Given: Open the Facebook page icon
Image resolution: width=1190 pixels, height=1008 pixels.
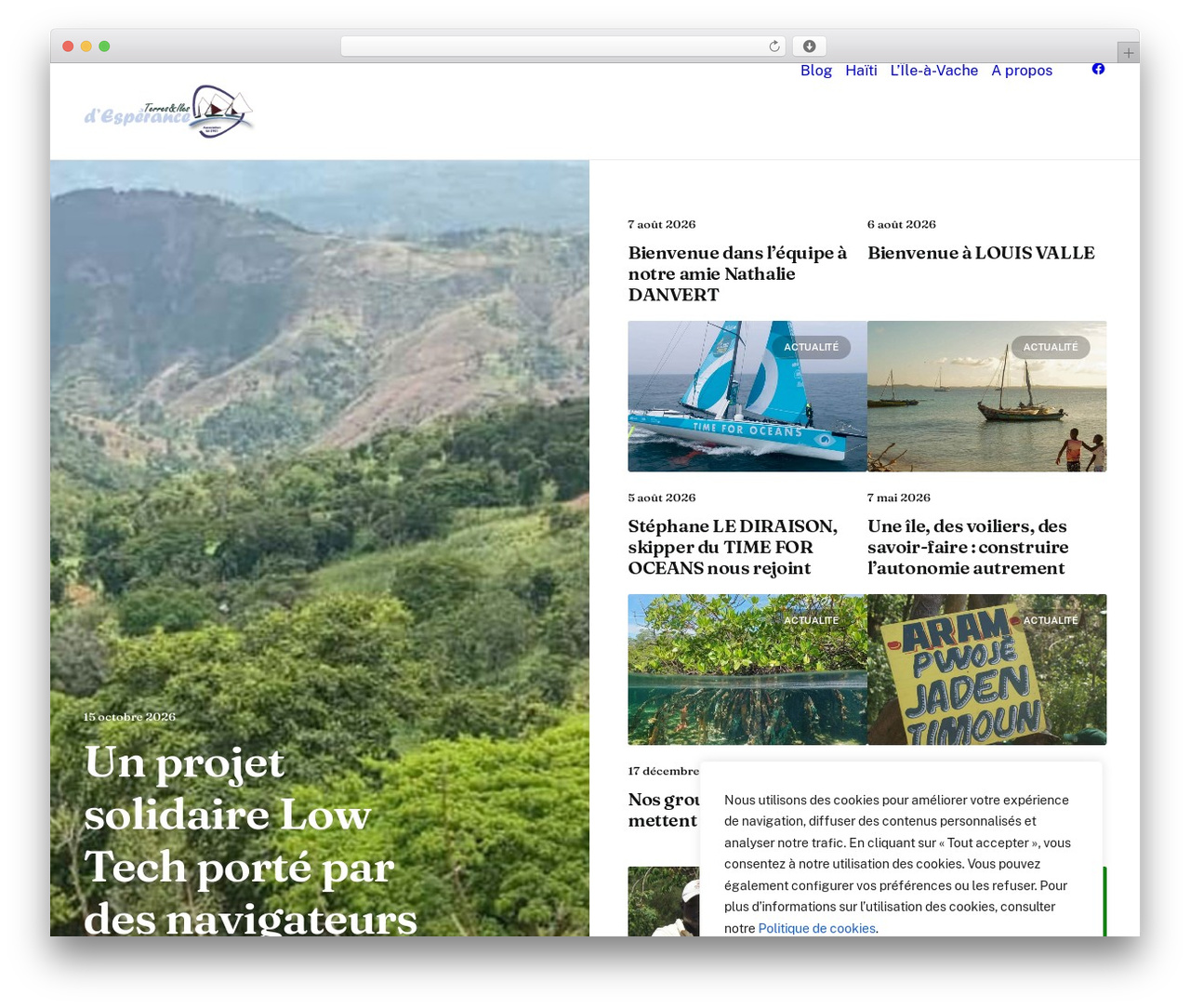Looking at the screenshot, I should pyautogui.click(x=1098, y=70).
